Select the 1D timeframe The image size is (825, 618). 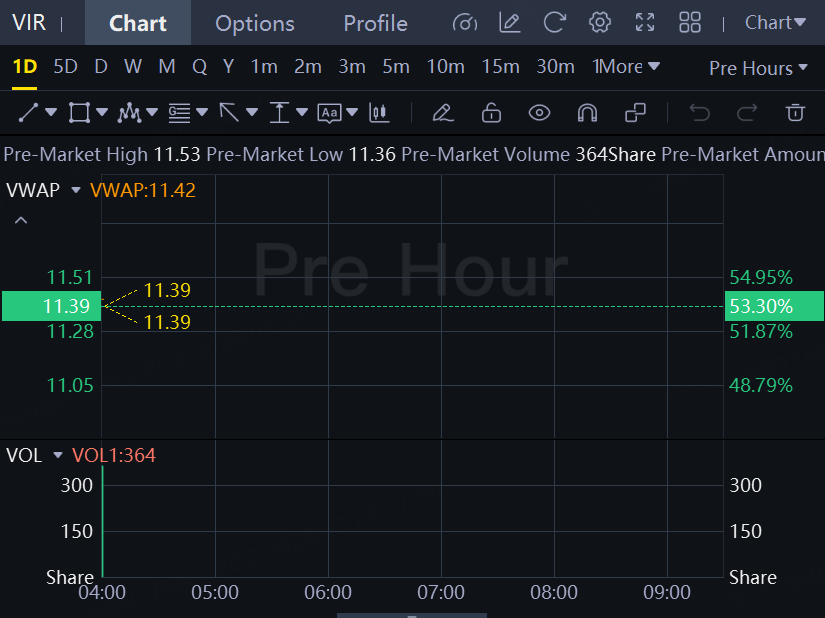pyautogui.click(x=25, y=67)
